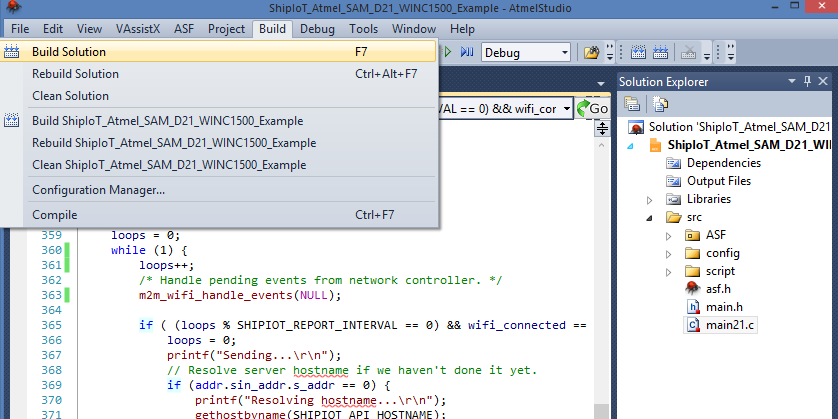Image resolution: width=838 pixels, height=419 pixels.
Task: Select Compile in the Build menu
Action: (218, 215)
